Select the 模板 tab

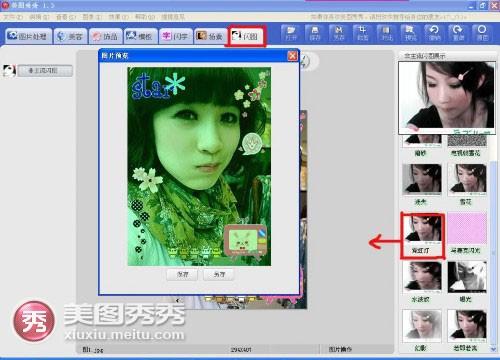tap(140, 36)
